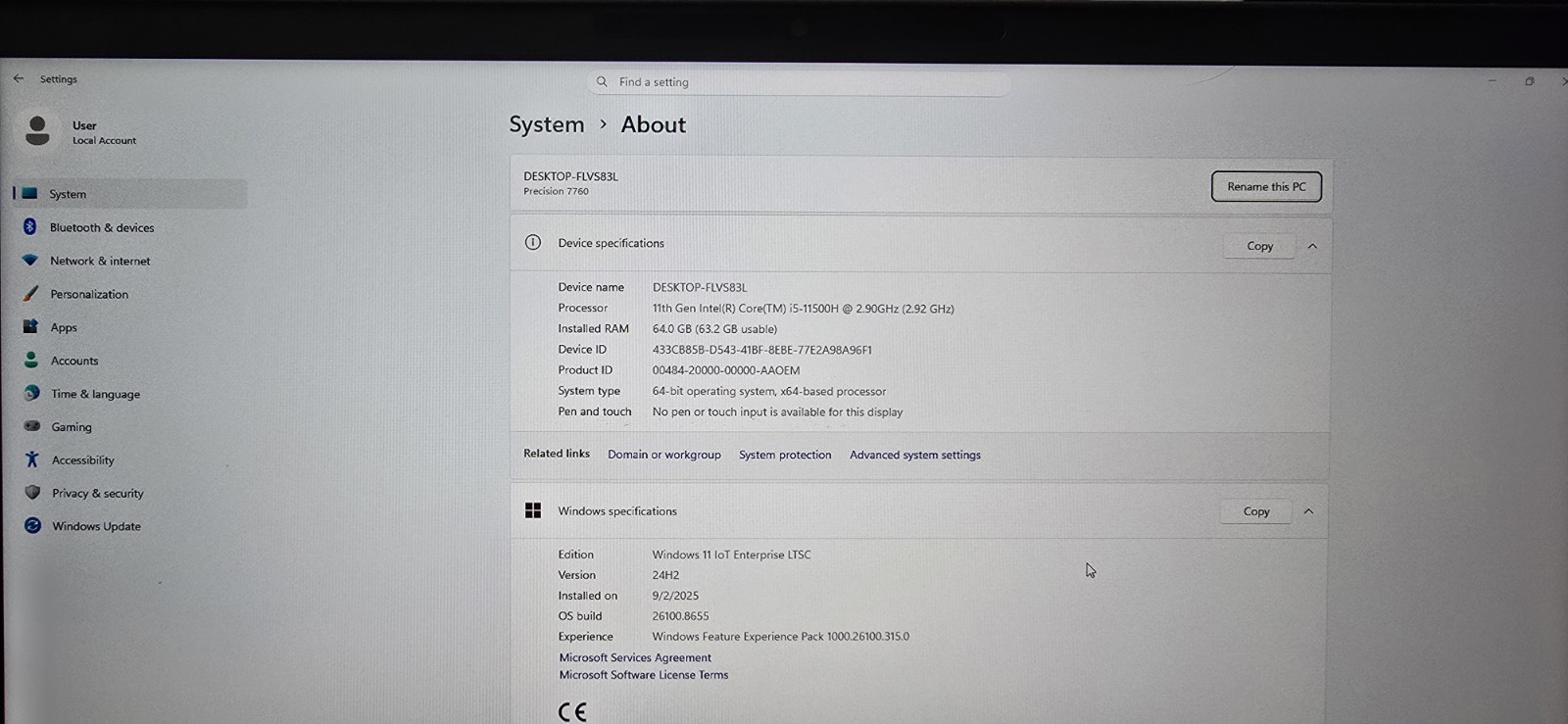Click the back arrow in Settings

pos(19,78)
